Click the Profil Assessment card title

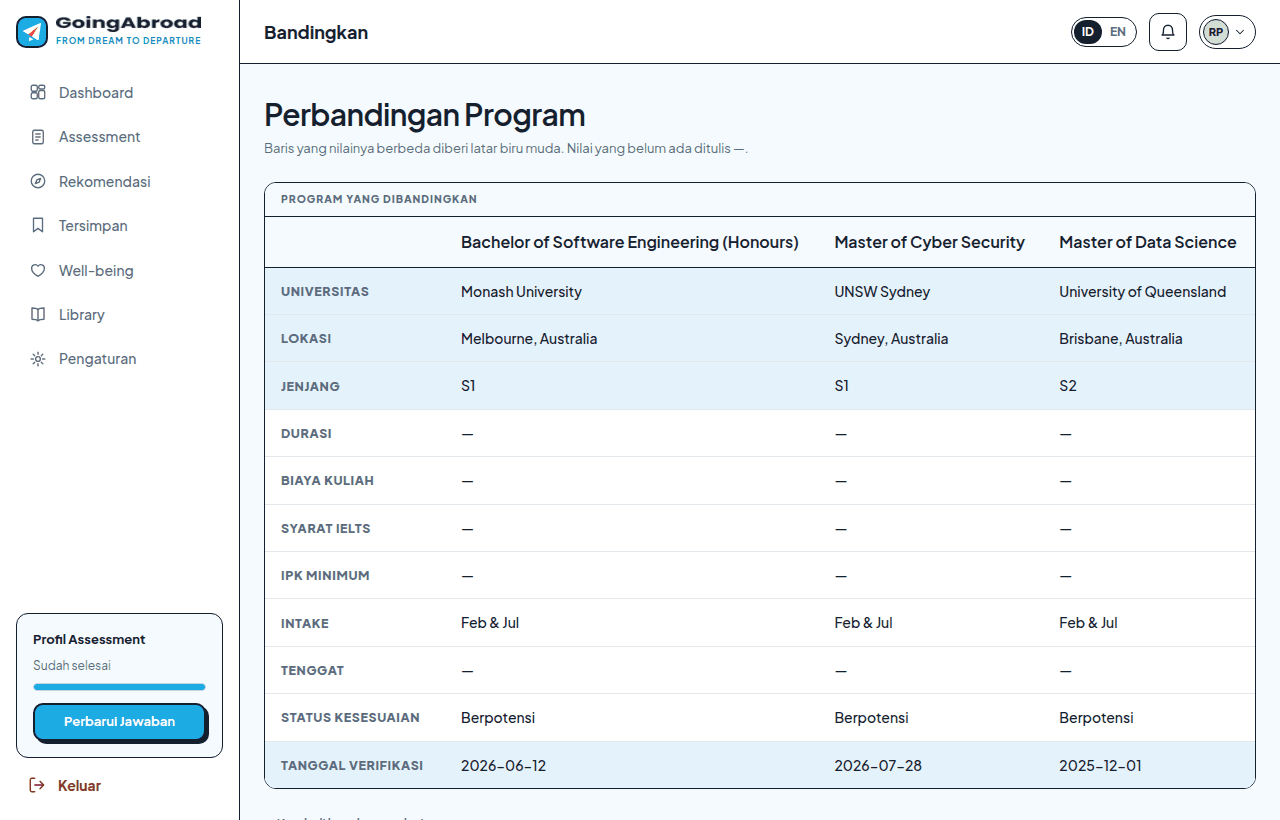point(89,639)
